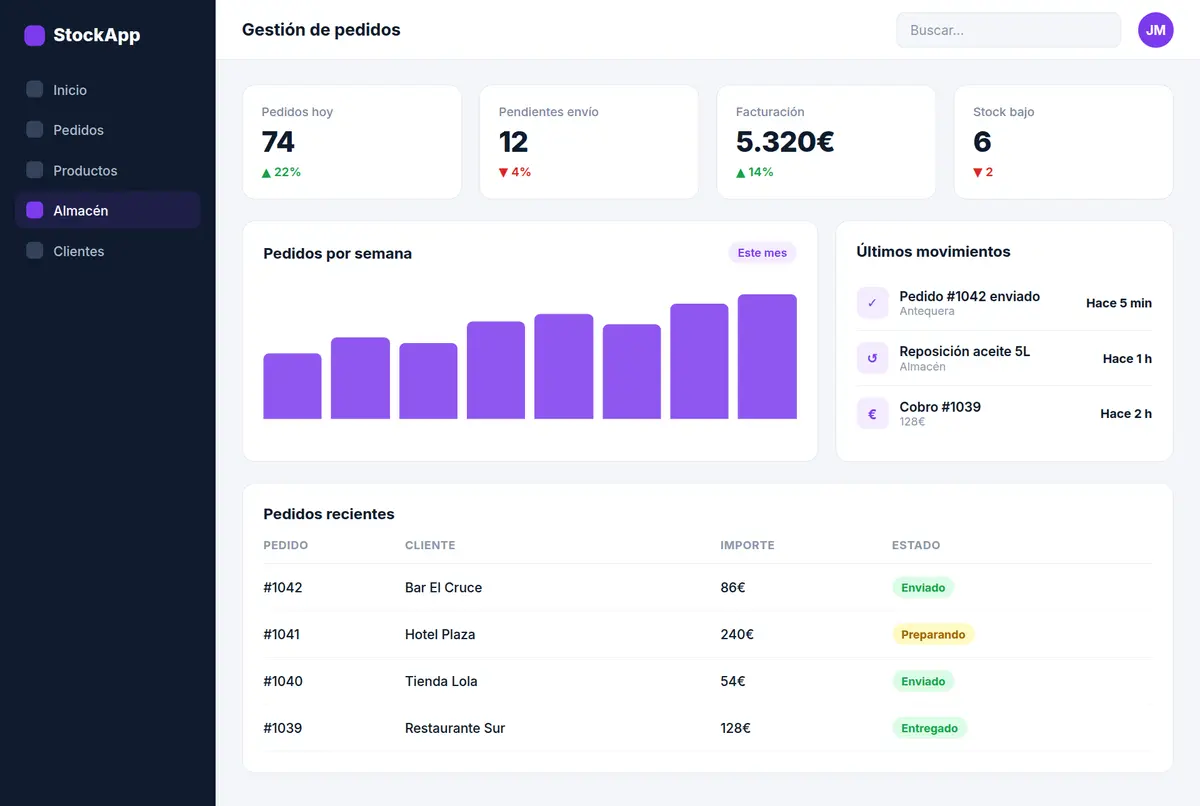Screen dimensions: 1200x806
Task: Click the 240€ amount cell
Action: pyautogui.click(x=737, y=634)
